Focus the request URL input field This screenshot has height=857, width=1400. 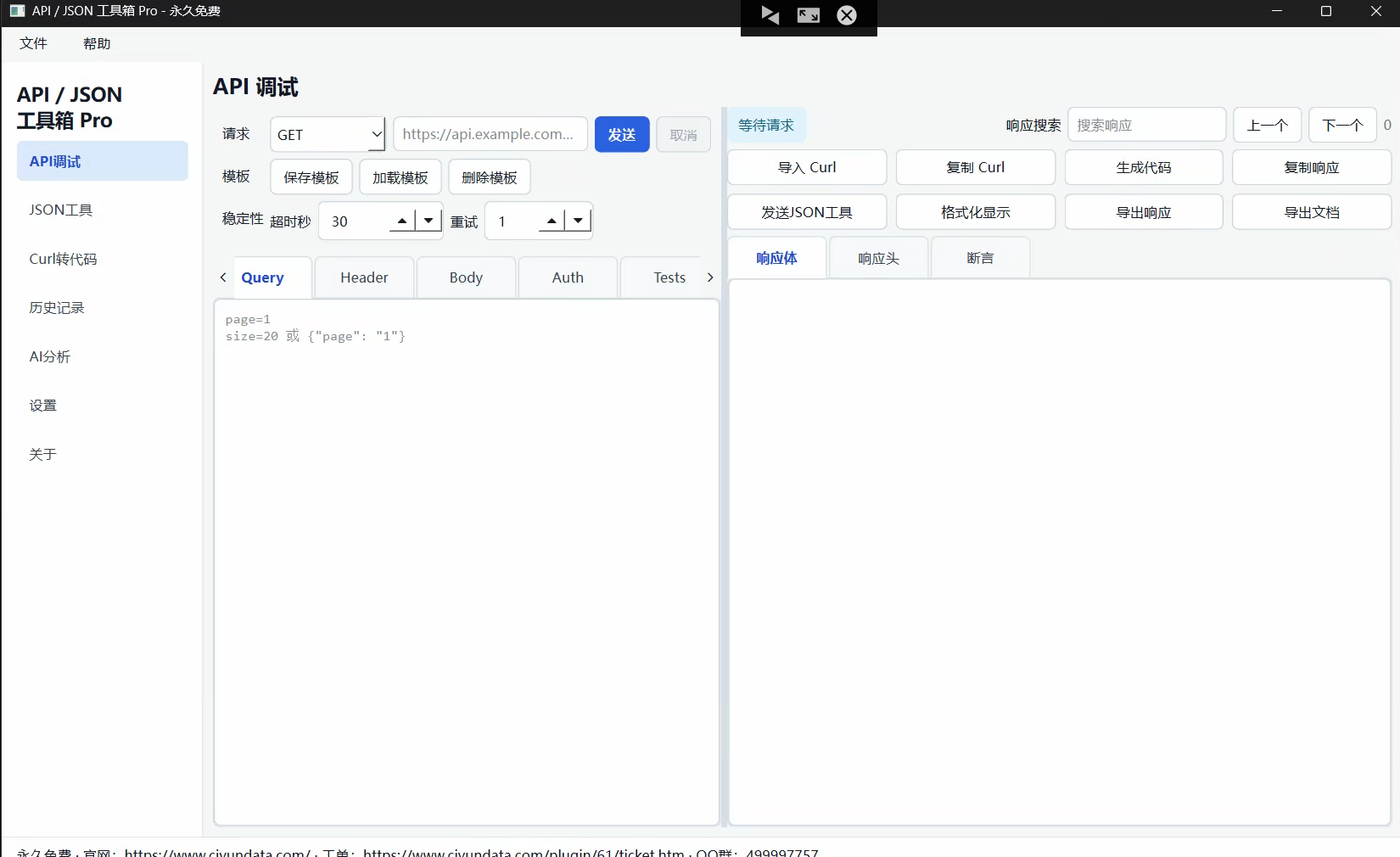[490, 134]
